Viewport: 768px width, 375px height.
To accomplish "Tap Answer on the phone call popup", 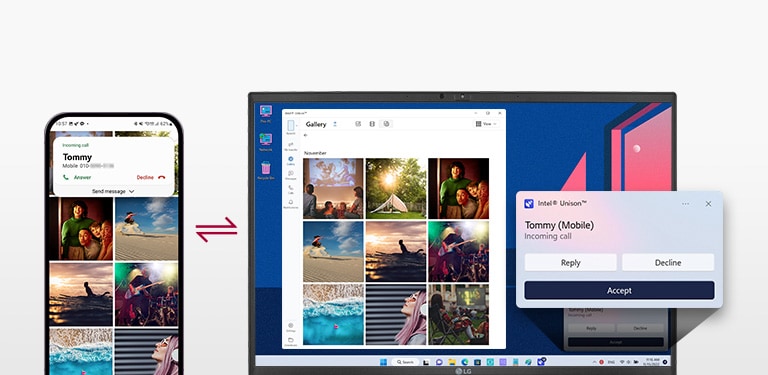I will pos(77,177).
